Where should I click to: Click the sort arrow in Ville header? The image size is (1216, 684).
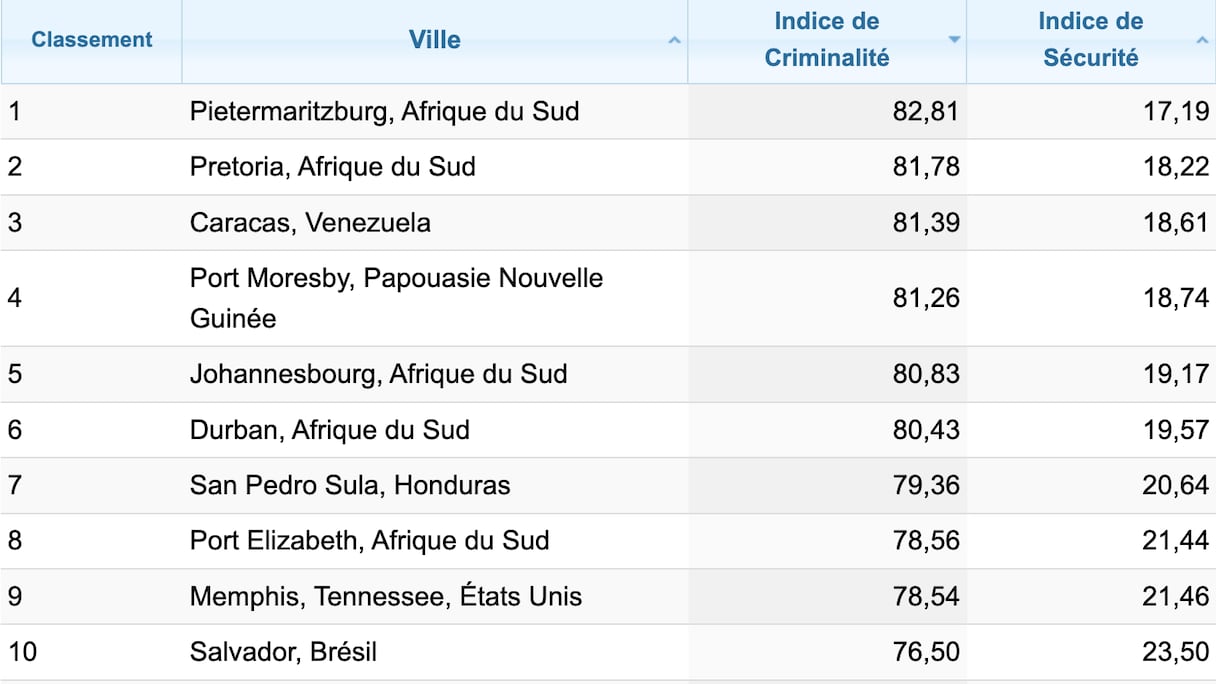pos(674,41)
